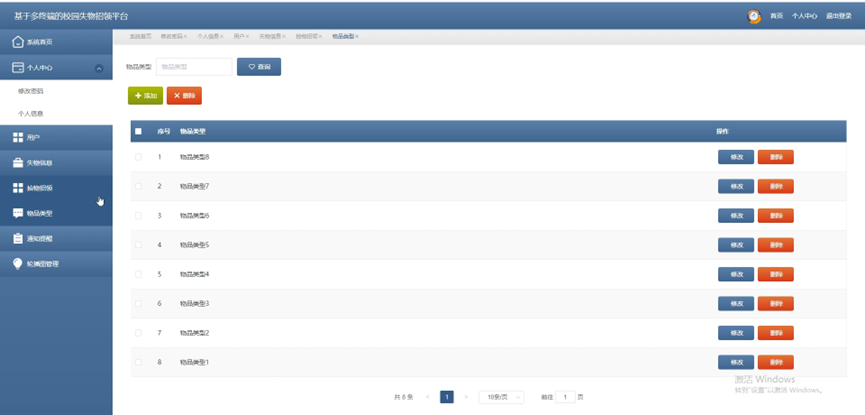Check the box for row 物品类型5
Viewport: 865px width, 415px height.
coord(138,245)
